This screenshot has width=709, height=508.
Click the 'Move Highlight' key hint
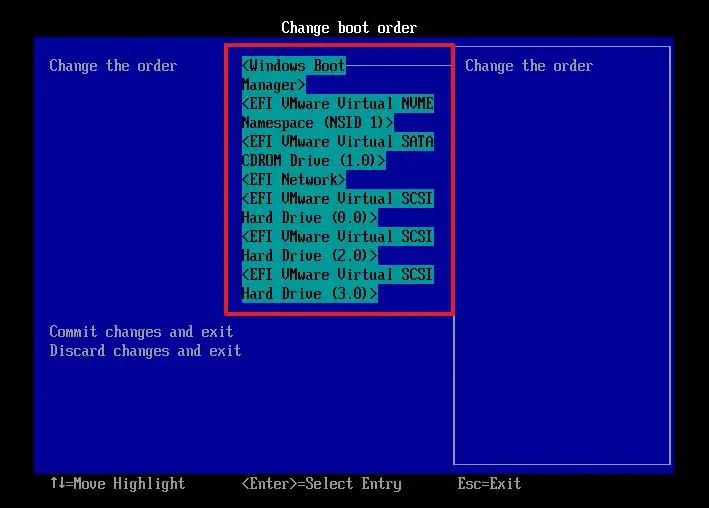[x=118, y=484]
